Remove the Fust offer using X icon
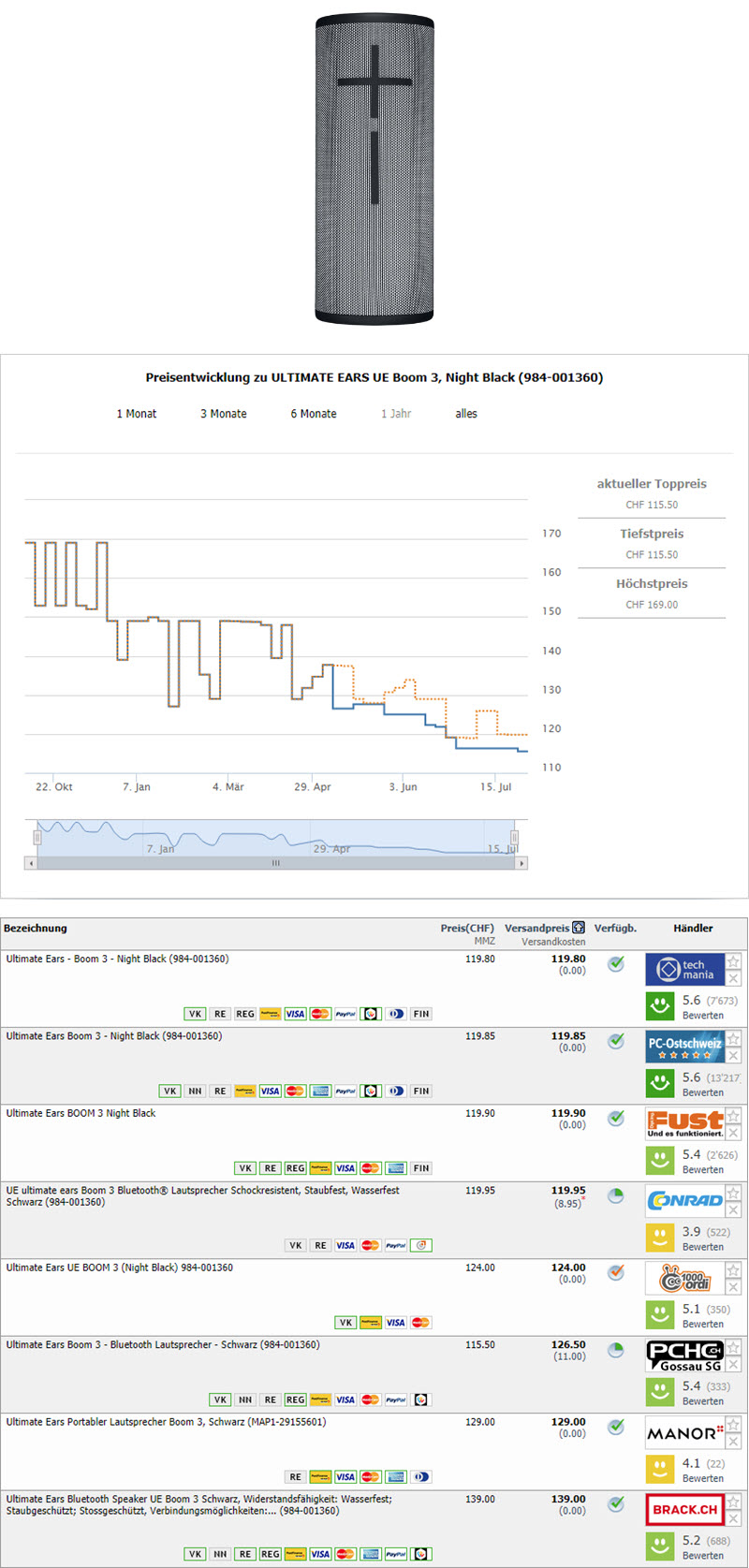749x1568 pixels. pos(733,1133)
